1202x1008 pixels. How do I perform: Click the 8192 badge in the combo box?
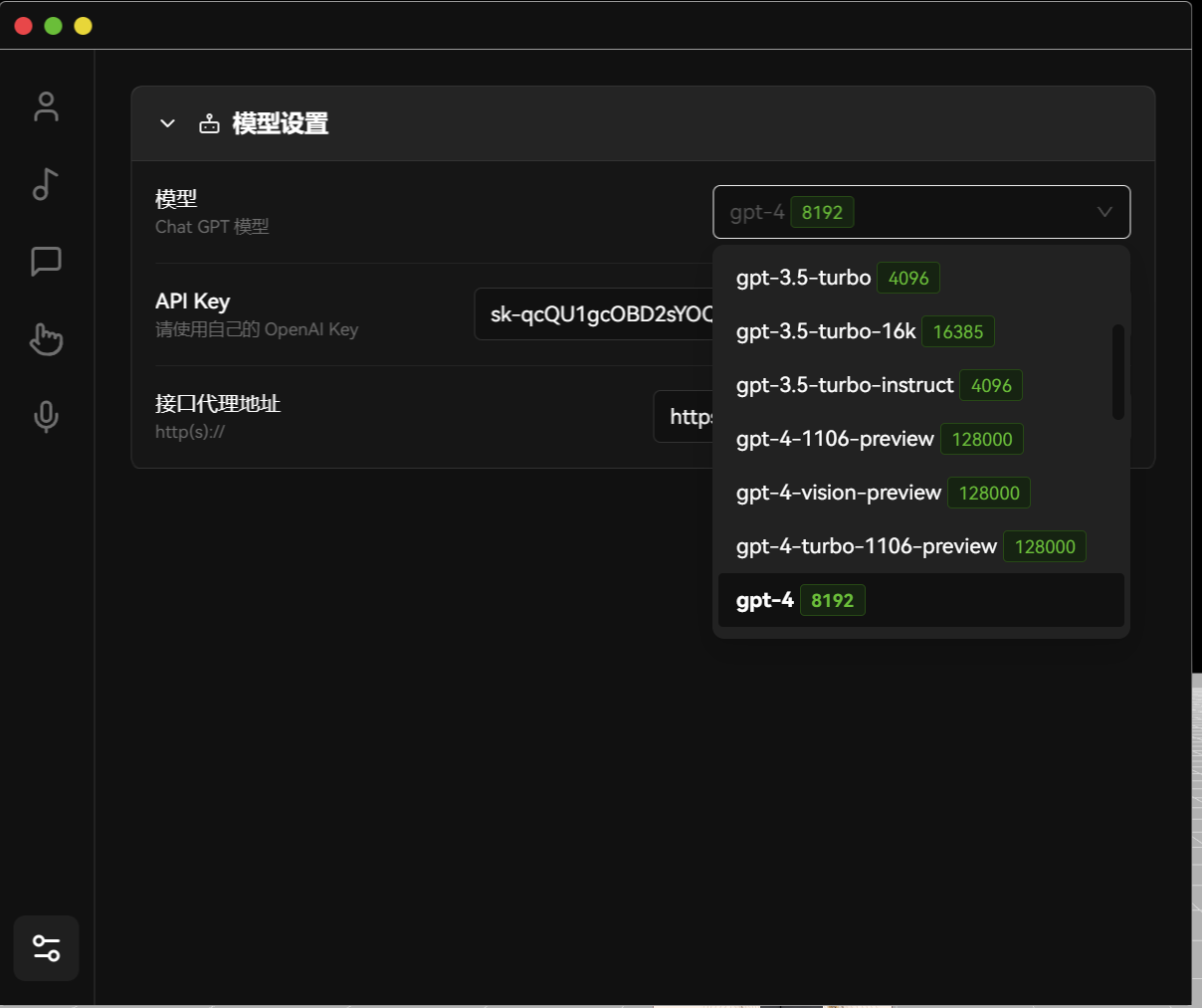[822, 212]
